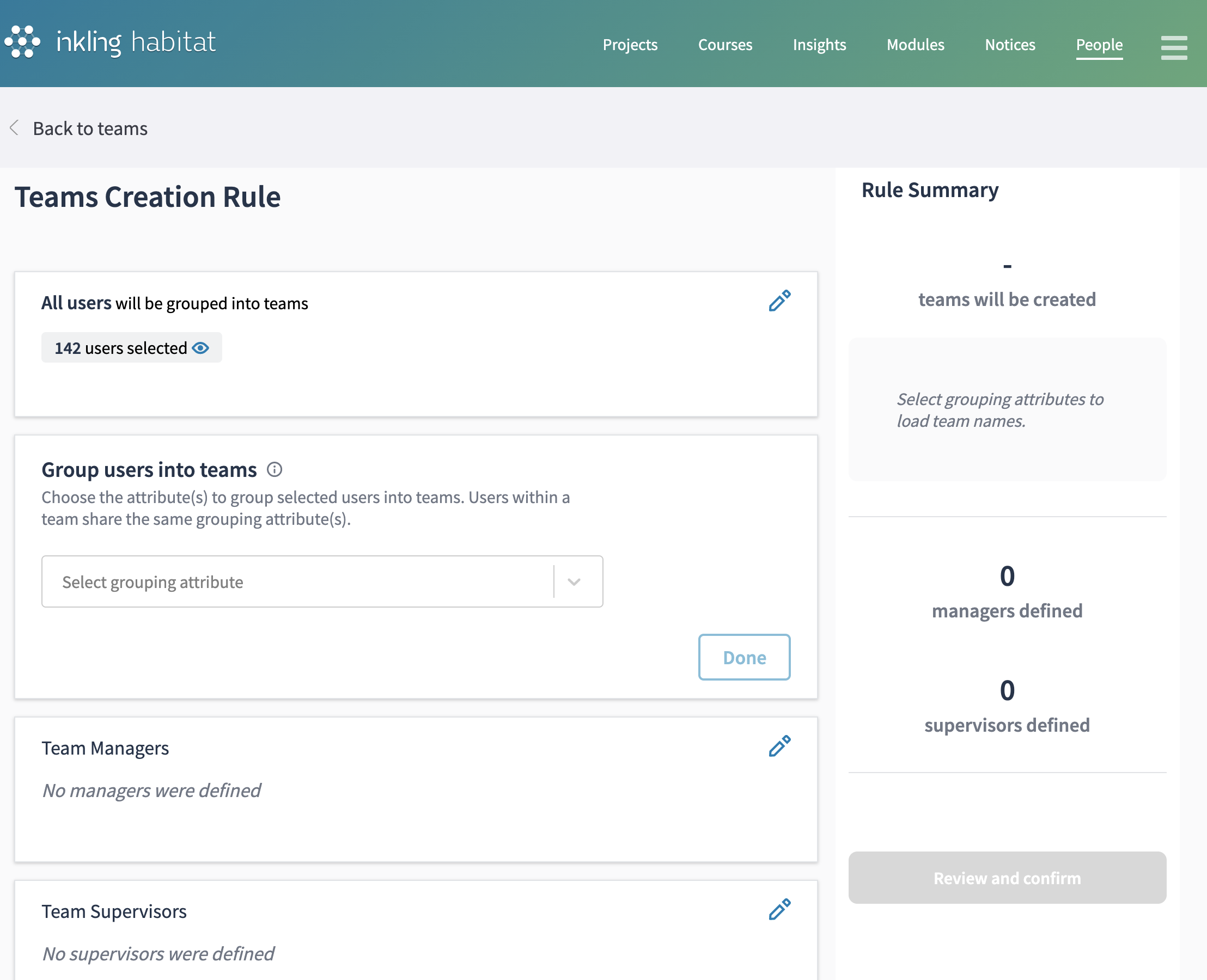Click the Team Managers pencil icon
Image resolution: width=1207 pixels, height=980 pixels.
779,746
